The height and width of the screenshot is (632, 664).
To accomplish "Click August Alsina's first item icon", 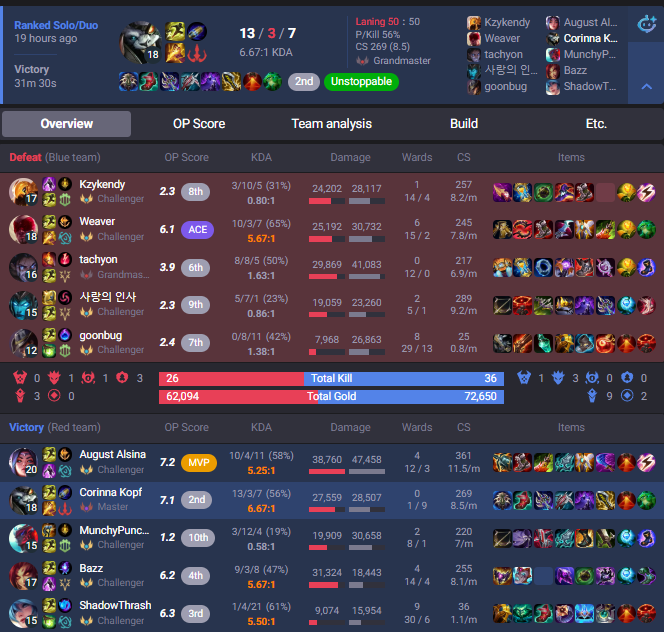I will point(502,463).
